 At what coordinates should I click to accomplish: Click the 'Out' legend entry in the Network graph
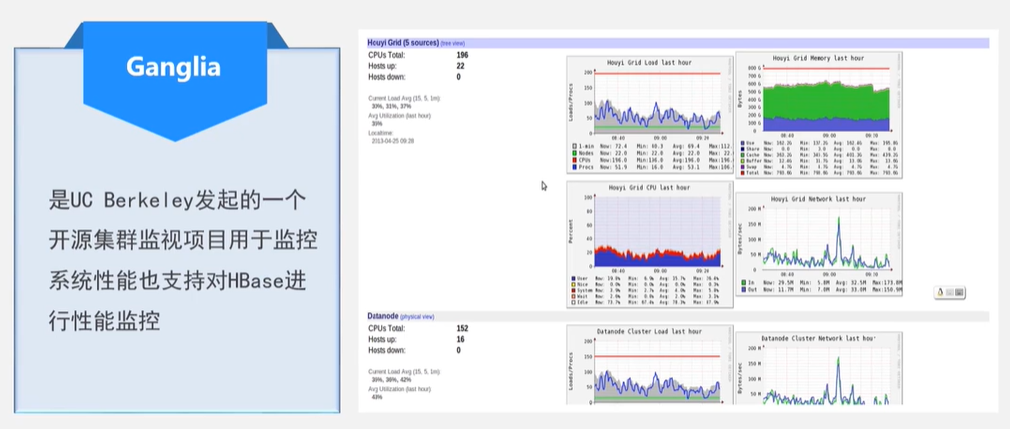tap(748, 290)
